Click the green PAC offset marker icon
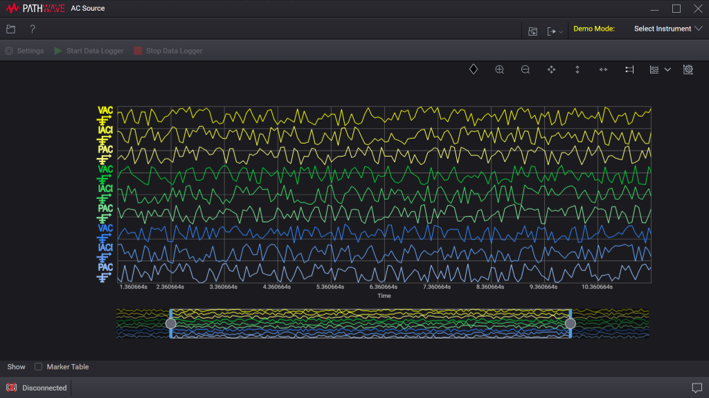 104,218
